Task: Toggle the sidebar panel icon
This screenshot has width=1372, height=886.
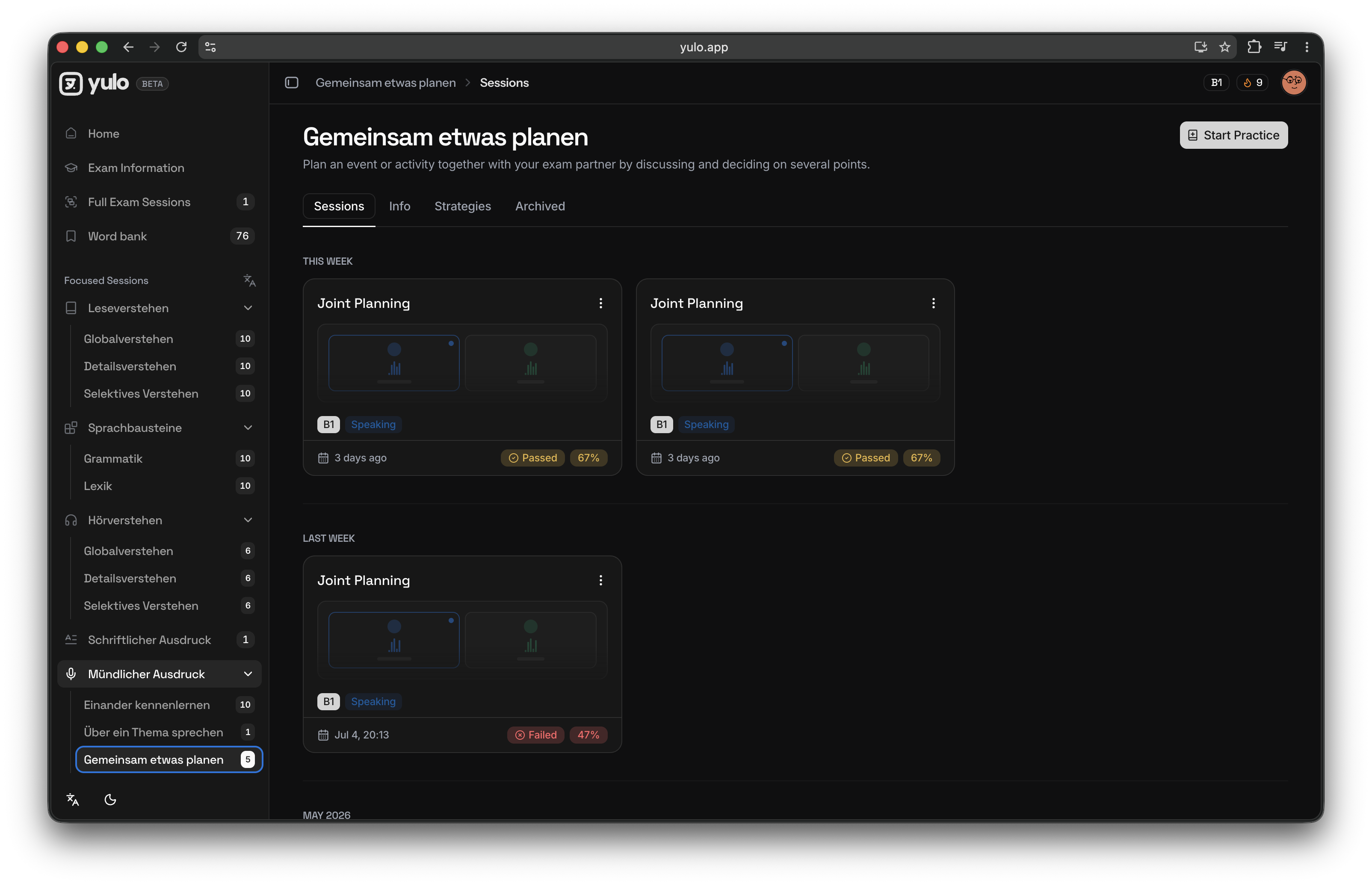Action: pos(292,83)
